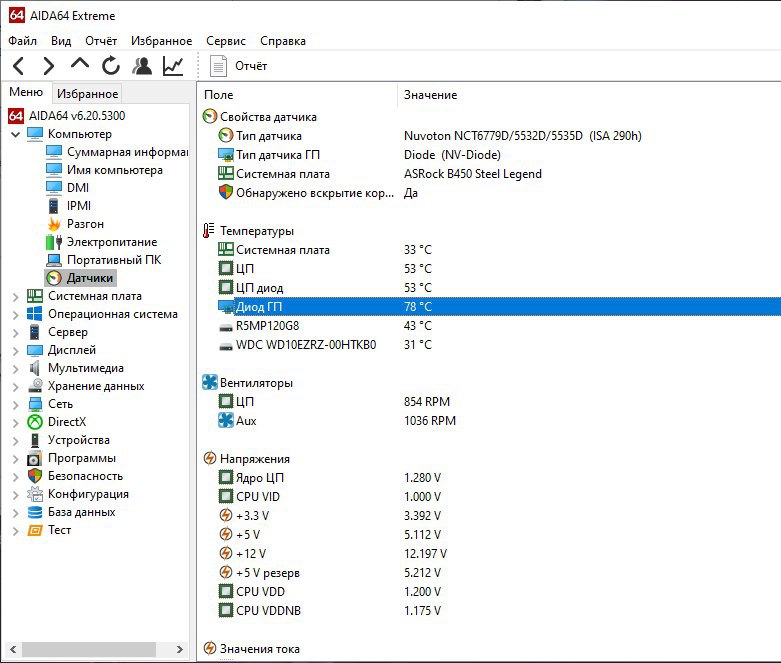Screen dimensions: 781x663
Task: Sort by the Поле column header
Action: click(298, 95)
